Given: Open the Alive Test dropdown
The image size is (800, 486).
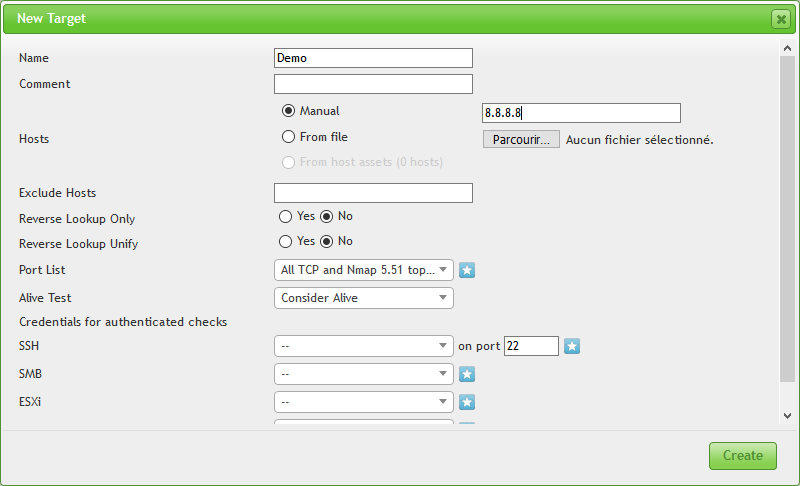Looking at the screenshot, I should coord(363,298).
